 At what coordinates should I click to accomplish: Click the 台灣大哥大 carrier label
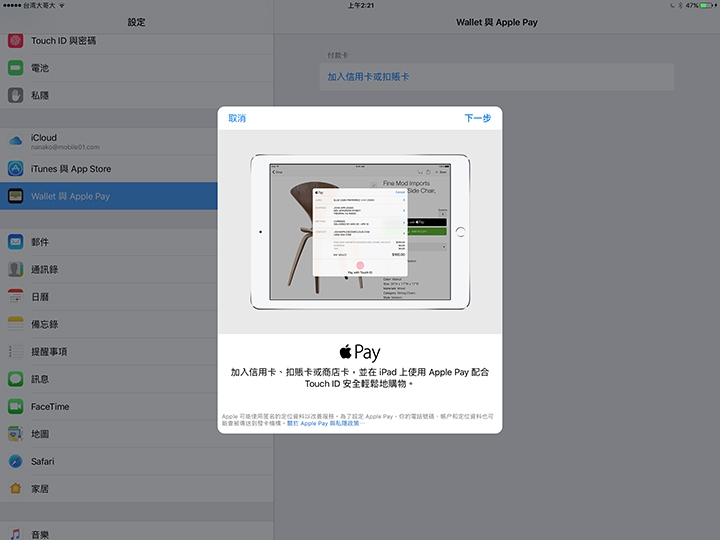pyautogui.click(x=39, y=6)
